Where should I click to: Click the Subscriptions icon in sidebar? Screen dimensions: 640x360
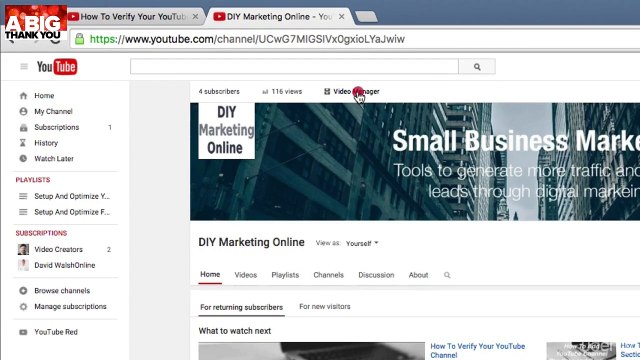tap(23, 127)
